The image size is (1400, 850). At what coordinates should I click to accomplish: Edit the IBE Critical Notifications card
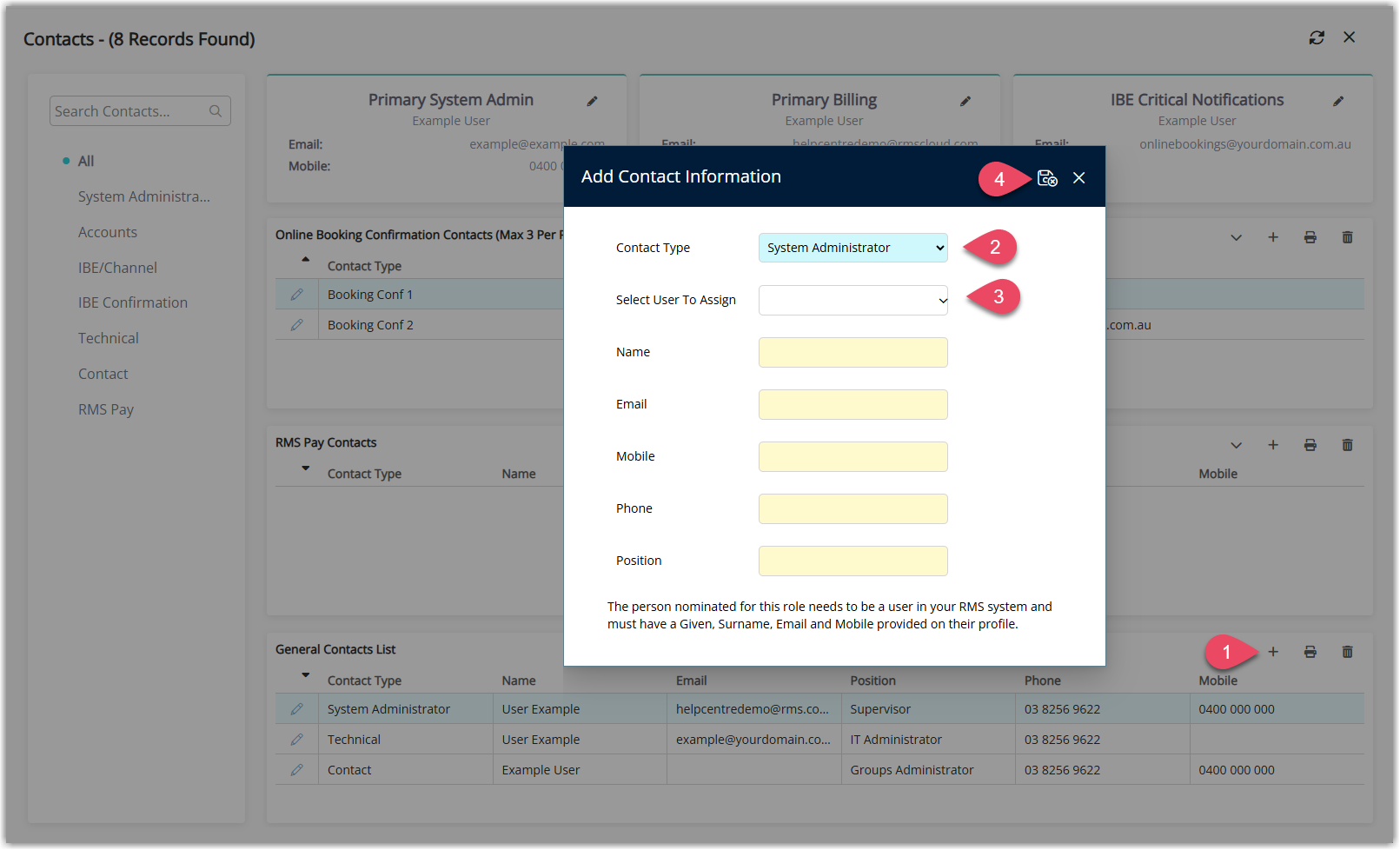pyautogui.click(x=1338, y=101)
